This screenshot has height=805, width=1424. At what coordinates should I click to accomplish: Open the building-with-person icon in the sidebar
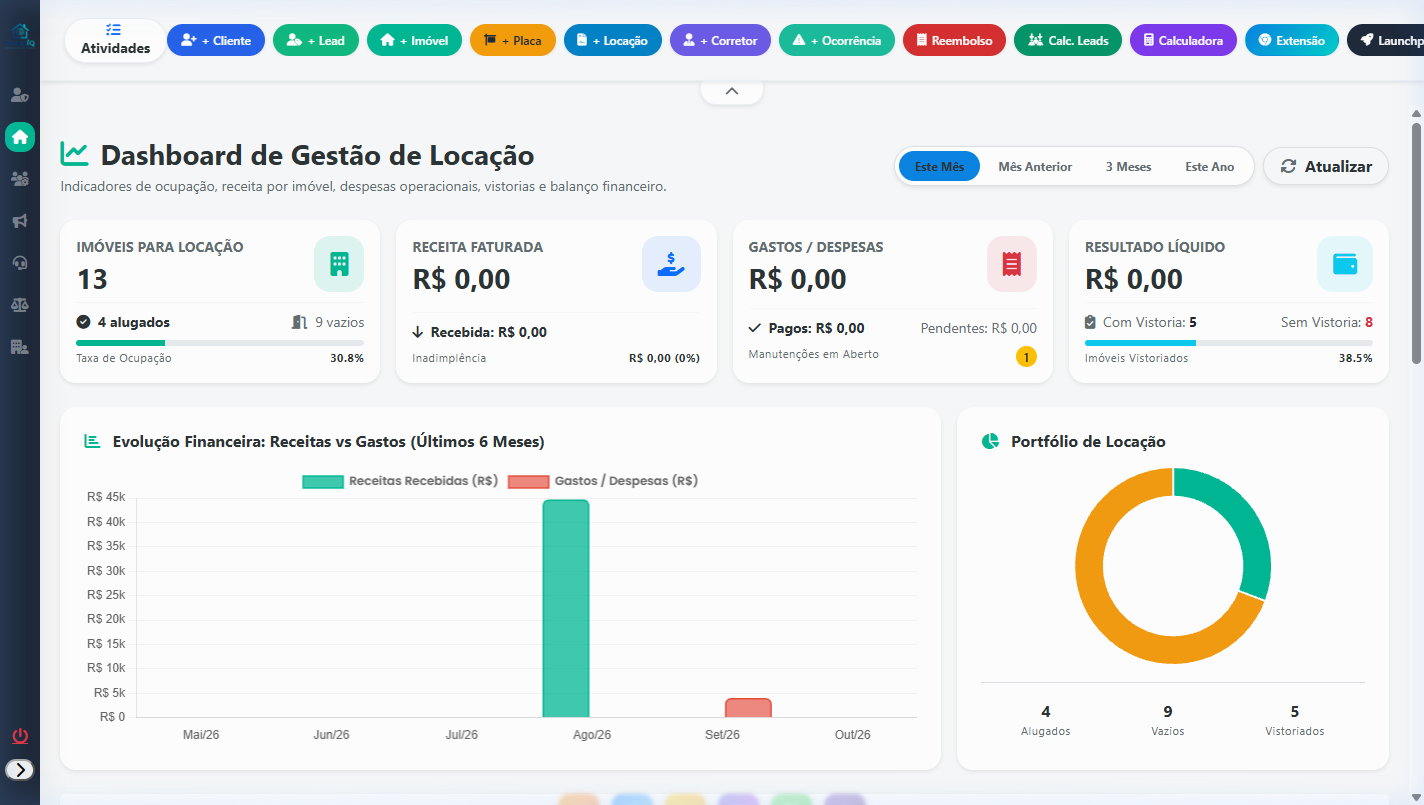19,347
